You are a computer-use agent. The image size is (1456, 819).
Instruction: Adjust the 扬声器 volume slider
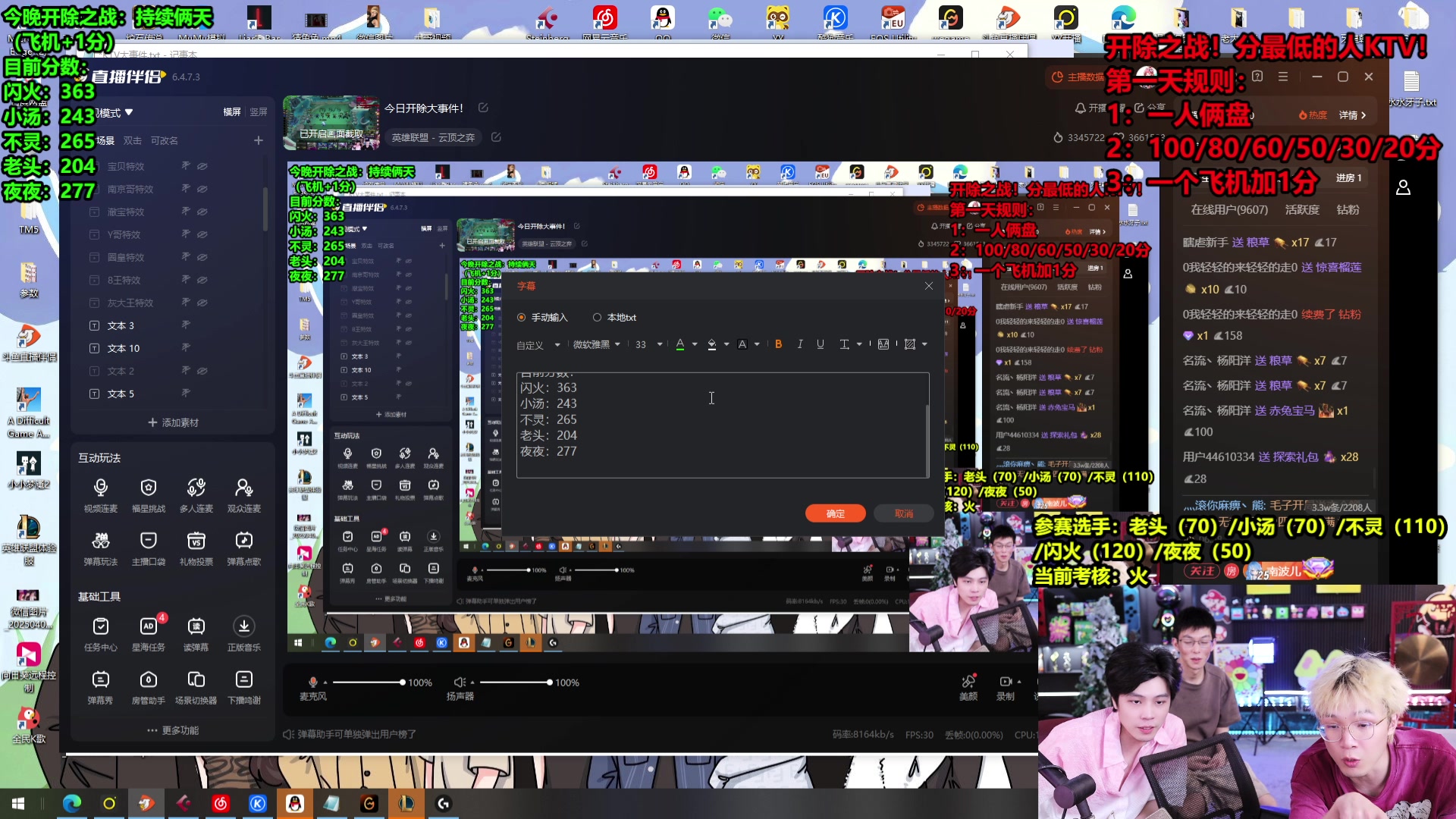(515, 682)
